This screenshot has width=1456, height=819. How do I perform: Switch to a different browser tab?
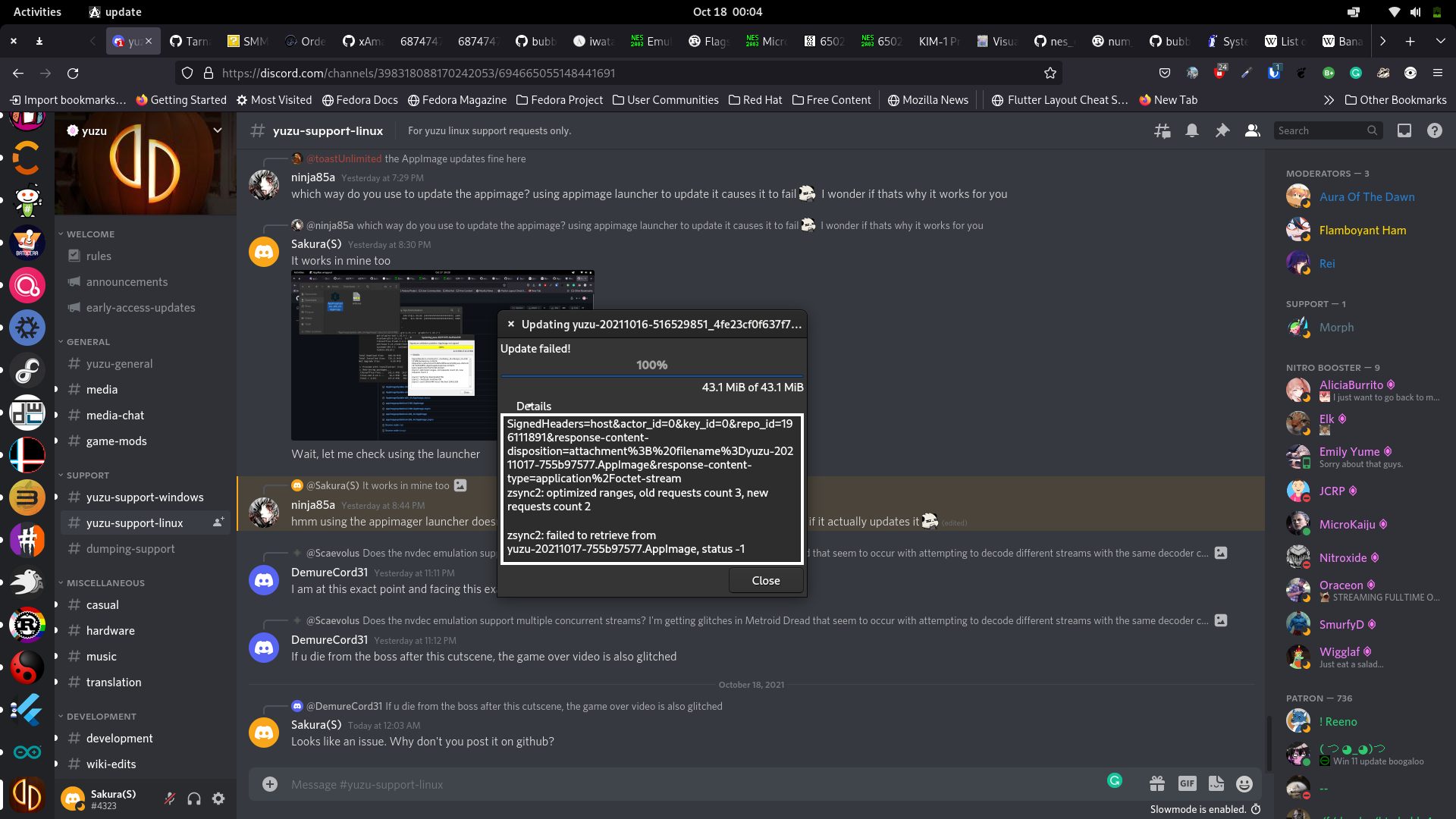pos(190,42)
